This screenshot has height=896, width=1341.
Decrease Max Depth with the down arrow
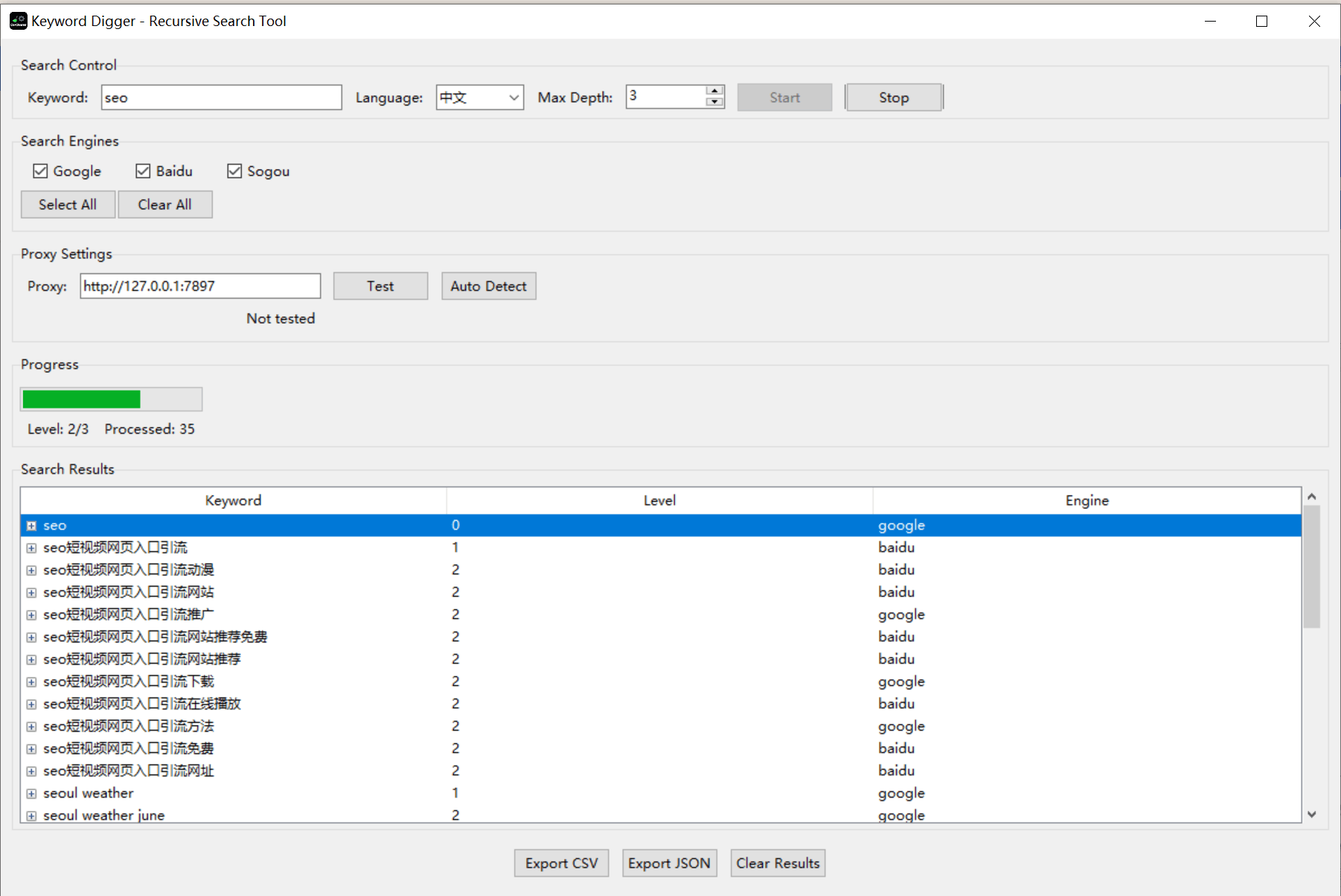point(714,102)
